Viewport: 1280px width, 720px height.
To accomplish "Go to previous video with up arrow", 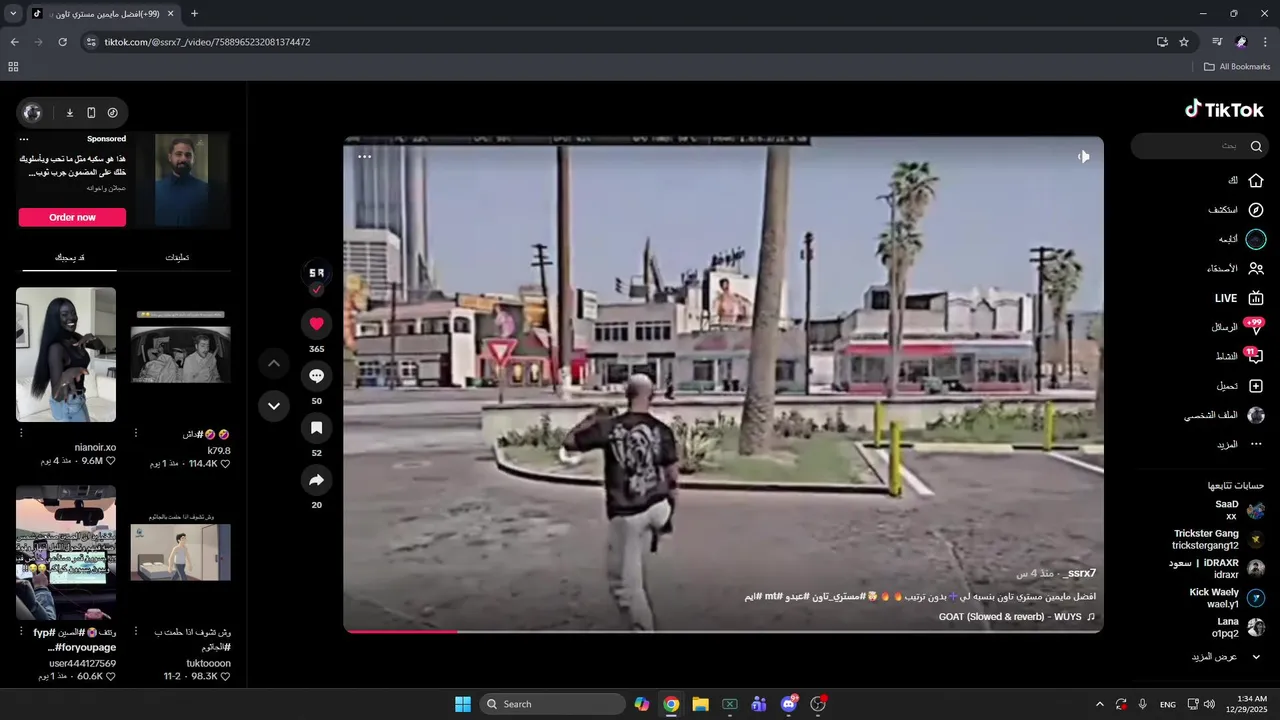I will [274, 364].
